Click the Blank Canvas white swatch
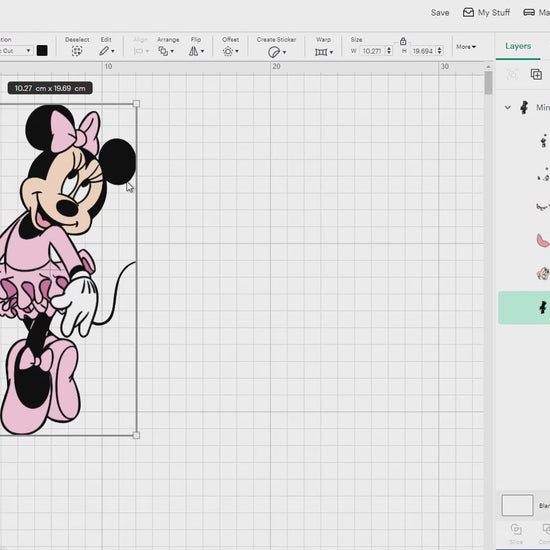The image size is (550, 550). click(517, 505)
